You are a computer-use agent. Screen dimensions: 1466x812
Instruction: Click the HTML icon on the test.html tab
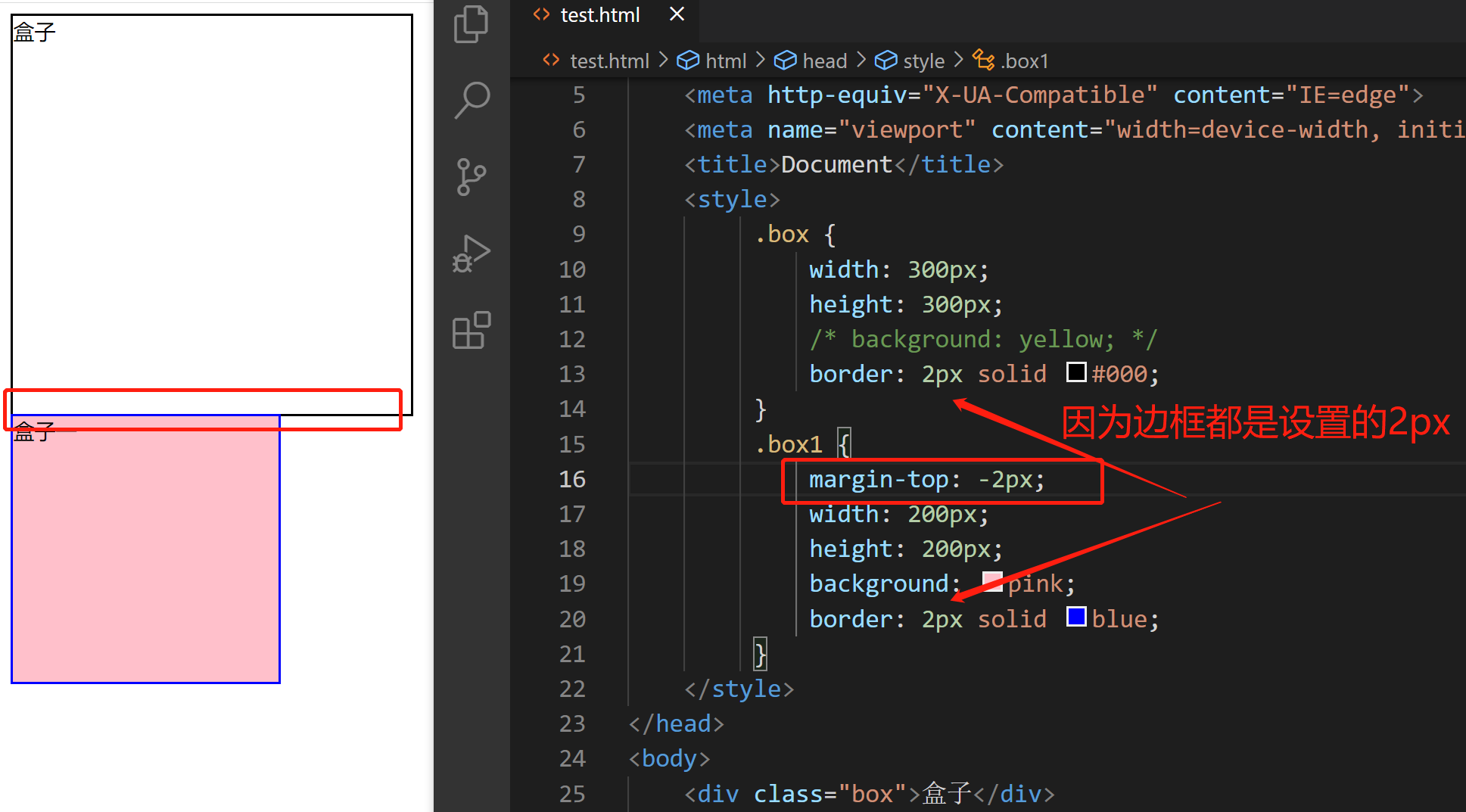point(540,14)
